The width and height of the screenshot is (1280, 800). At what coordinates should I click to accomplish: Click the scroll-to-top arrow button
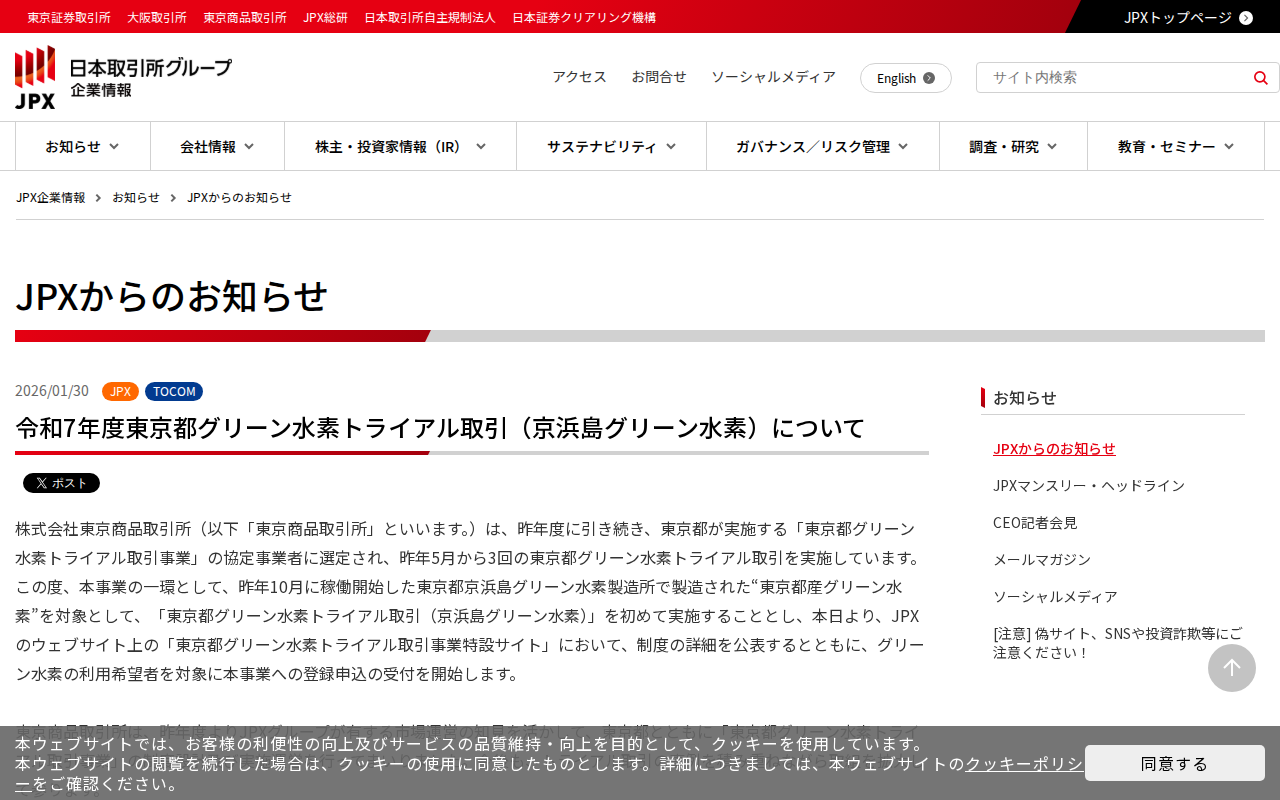1232,668
